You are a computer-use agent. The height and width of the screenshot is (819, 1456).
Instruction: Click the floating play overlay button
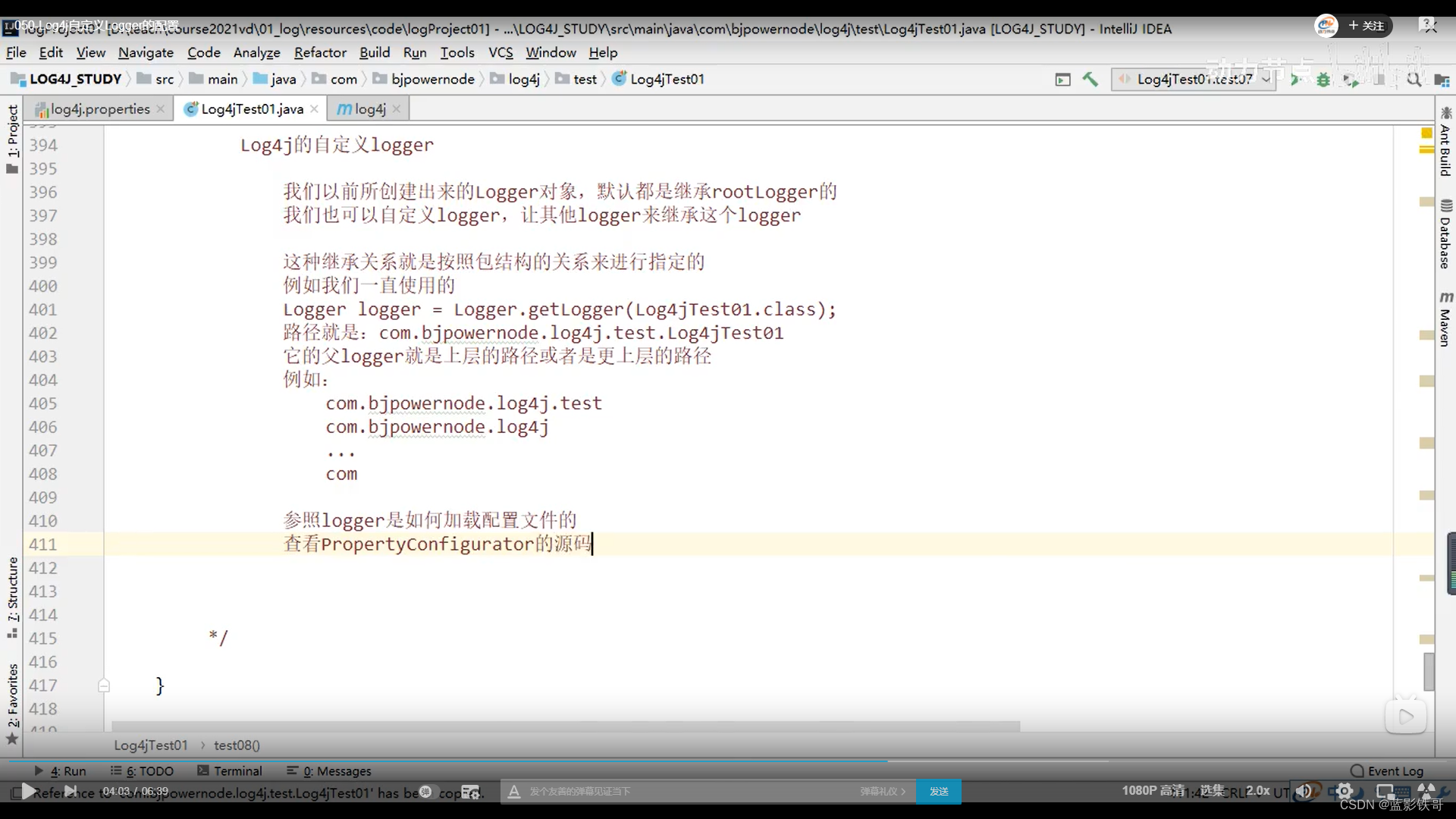point(1406,717)
